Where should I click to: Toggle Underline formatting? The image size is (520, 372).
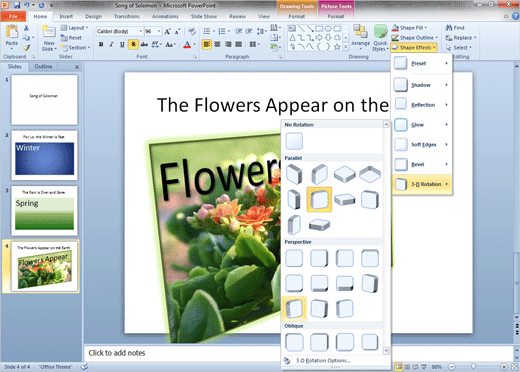(x=122, y=44)
